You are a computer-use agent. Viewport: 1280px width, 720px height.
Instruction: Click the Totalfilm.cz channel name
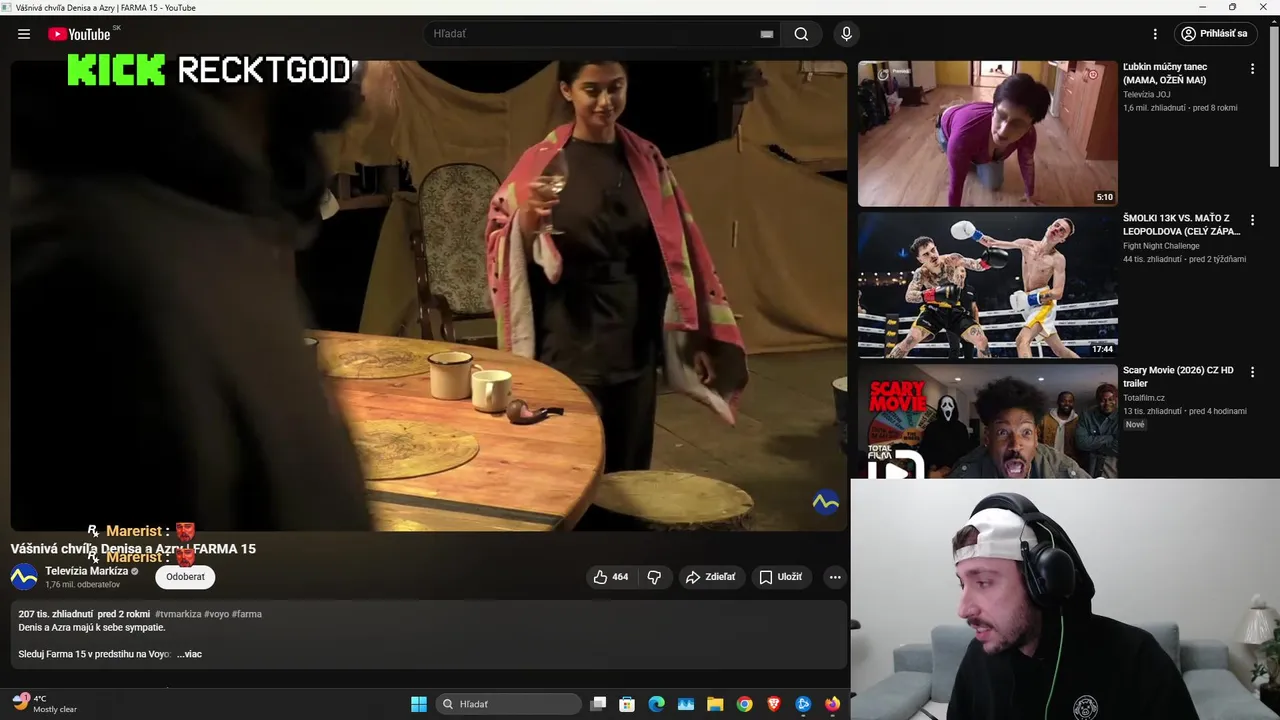1144,398
